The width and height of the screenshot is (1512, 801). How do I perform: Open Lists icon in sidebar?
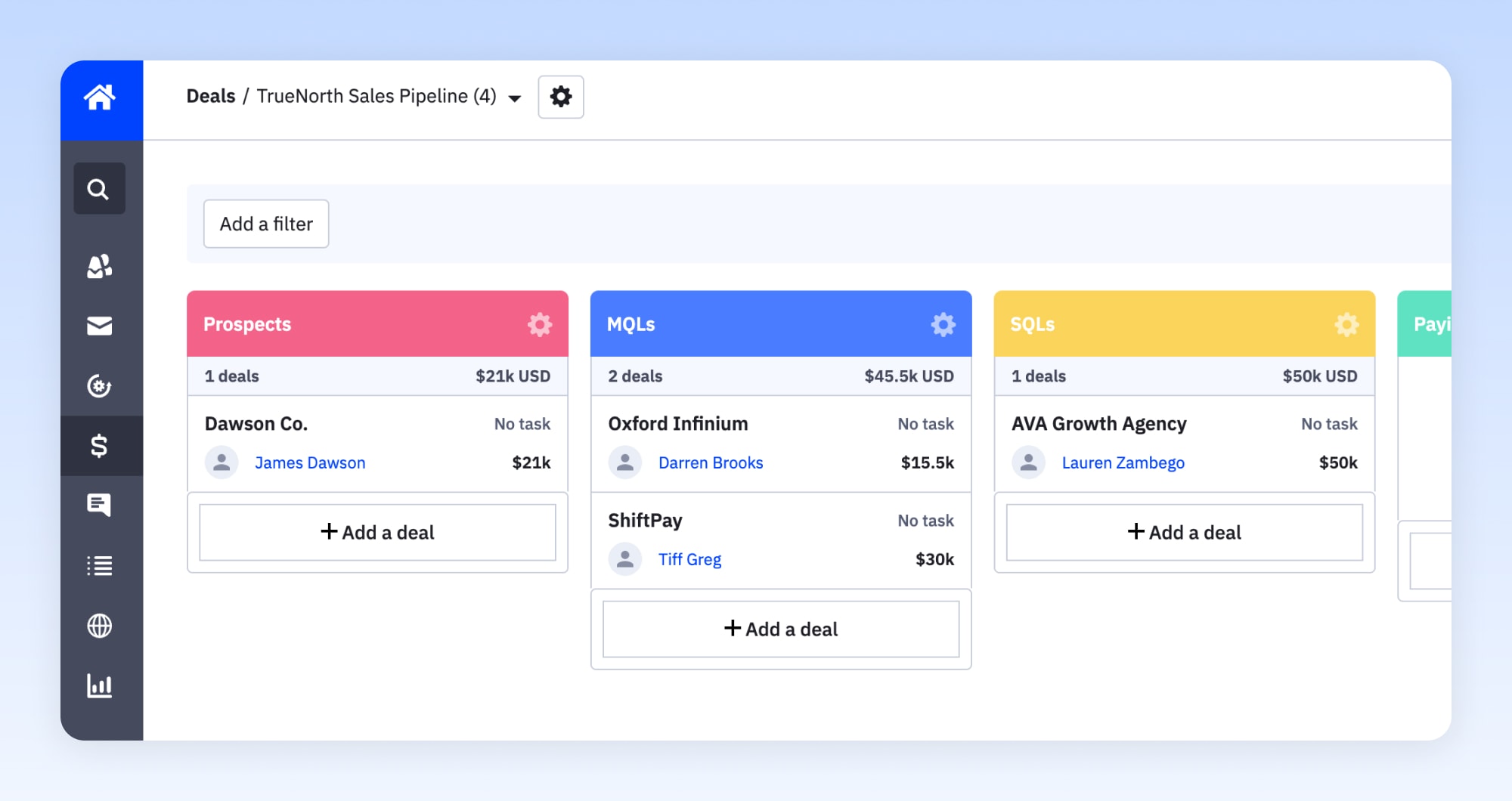tap(99, 565)
